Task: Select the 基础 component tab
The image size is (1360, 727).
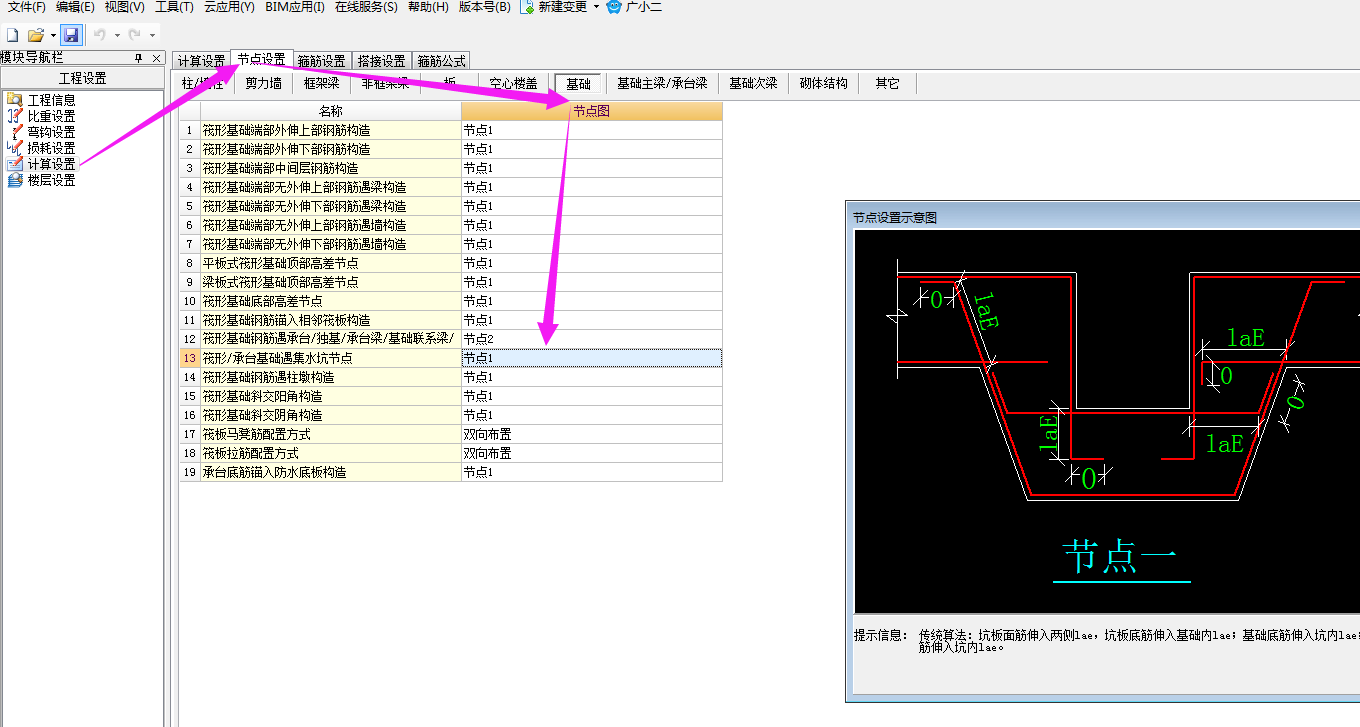Action: point(578,84)
